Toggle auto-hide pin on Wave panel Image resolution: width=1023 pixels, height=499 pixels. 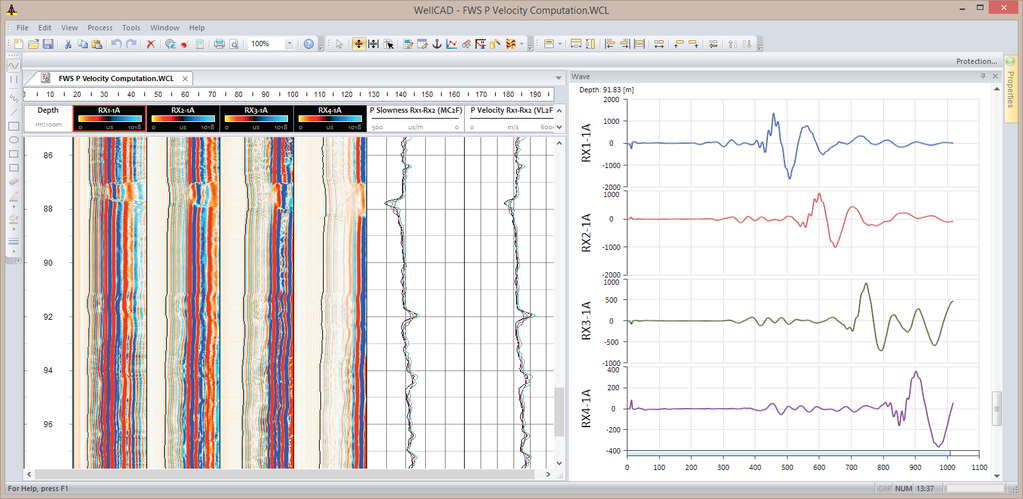(983, 76)
